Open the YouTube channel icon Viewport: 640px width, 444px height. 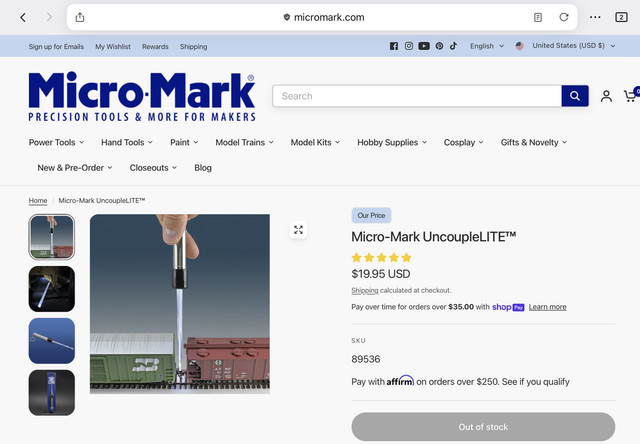[424, 46]
